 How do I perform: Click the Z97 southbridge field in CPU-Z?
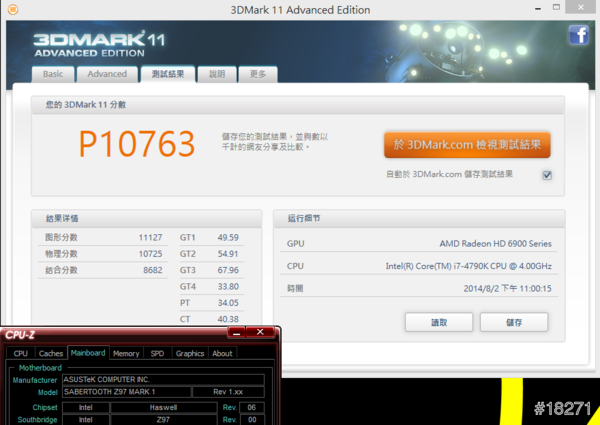tap(163, 420)
